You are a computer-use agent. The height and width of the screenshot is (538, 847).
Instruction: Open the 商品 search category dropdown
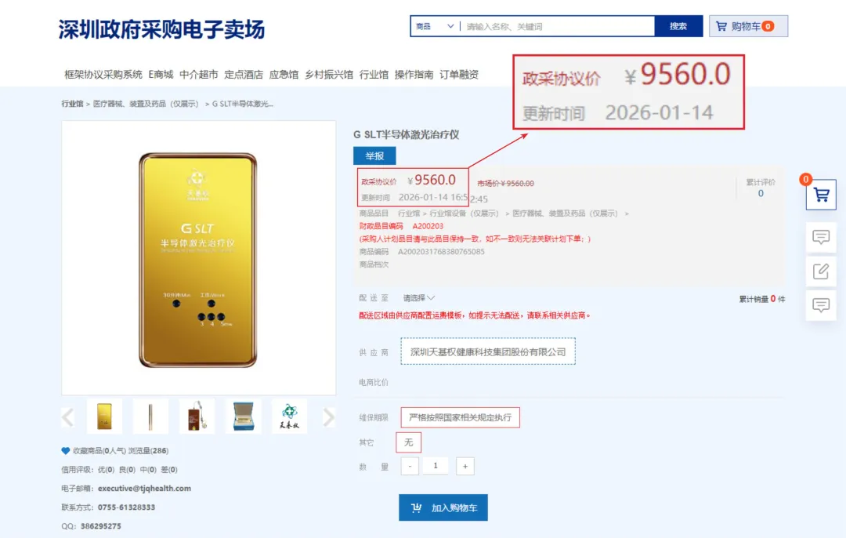pos(435,26)
